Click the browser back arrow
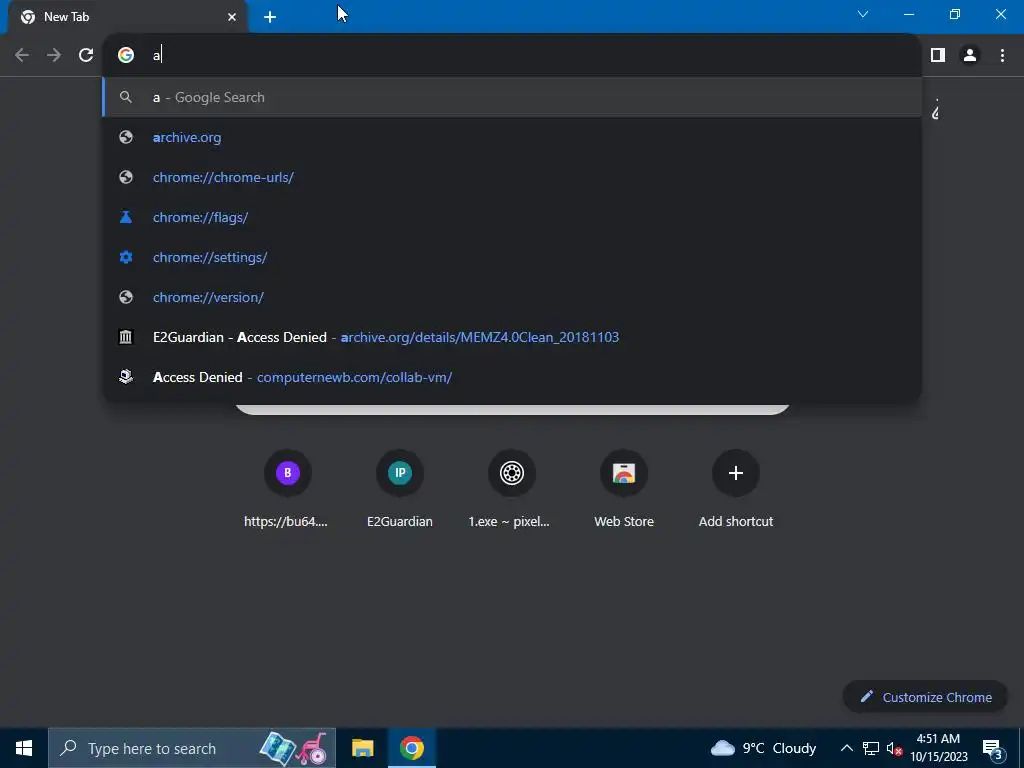Image resolution: width=1024 pixels, height=768 pixels. pos(22,55)
